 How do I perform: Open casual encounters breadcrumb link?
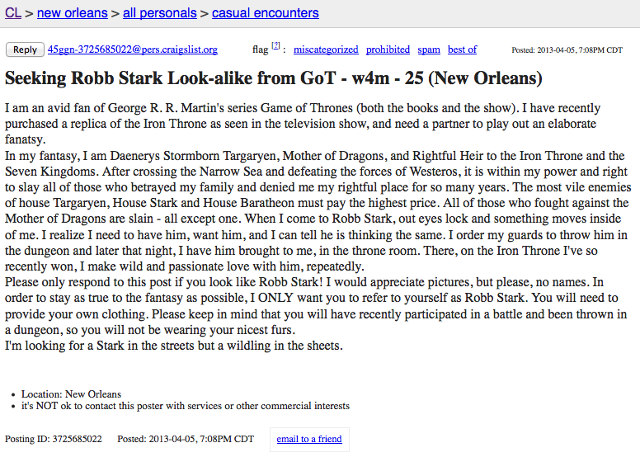(271, 13)
